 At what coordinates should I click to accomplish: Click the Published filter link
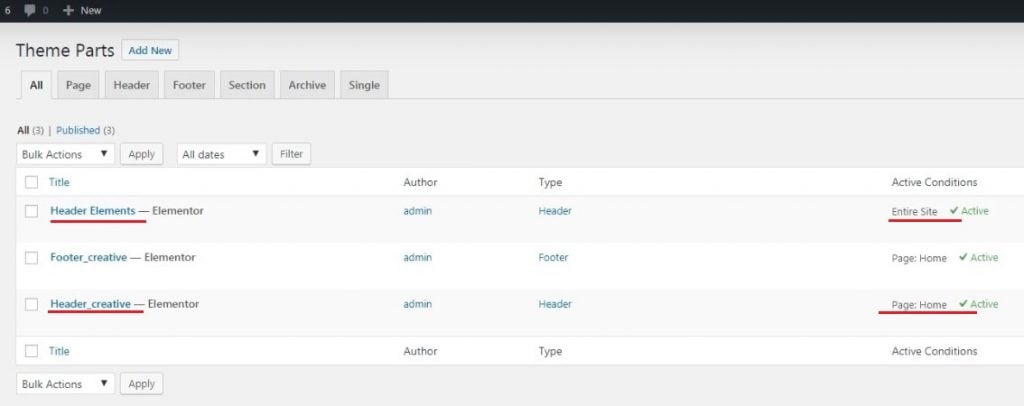click(78, 130)
